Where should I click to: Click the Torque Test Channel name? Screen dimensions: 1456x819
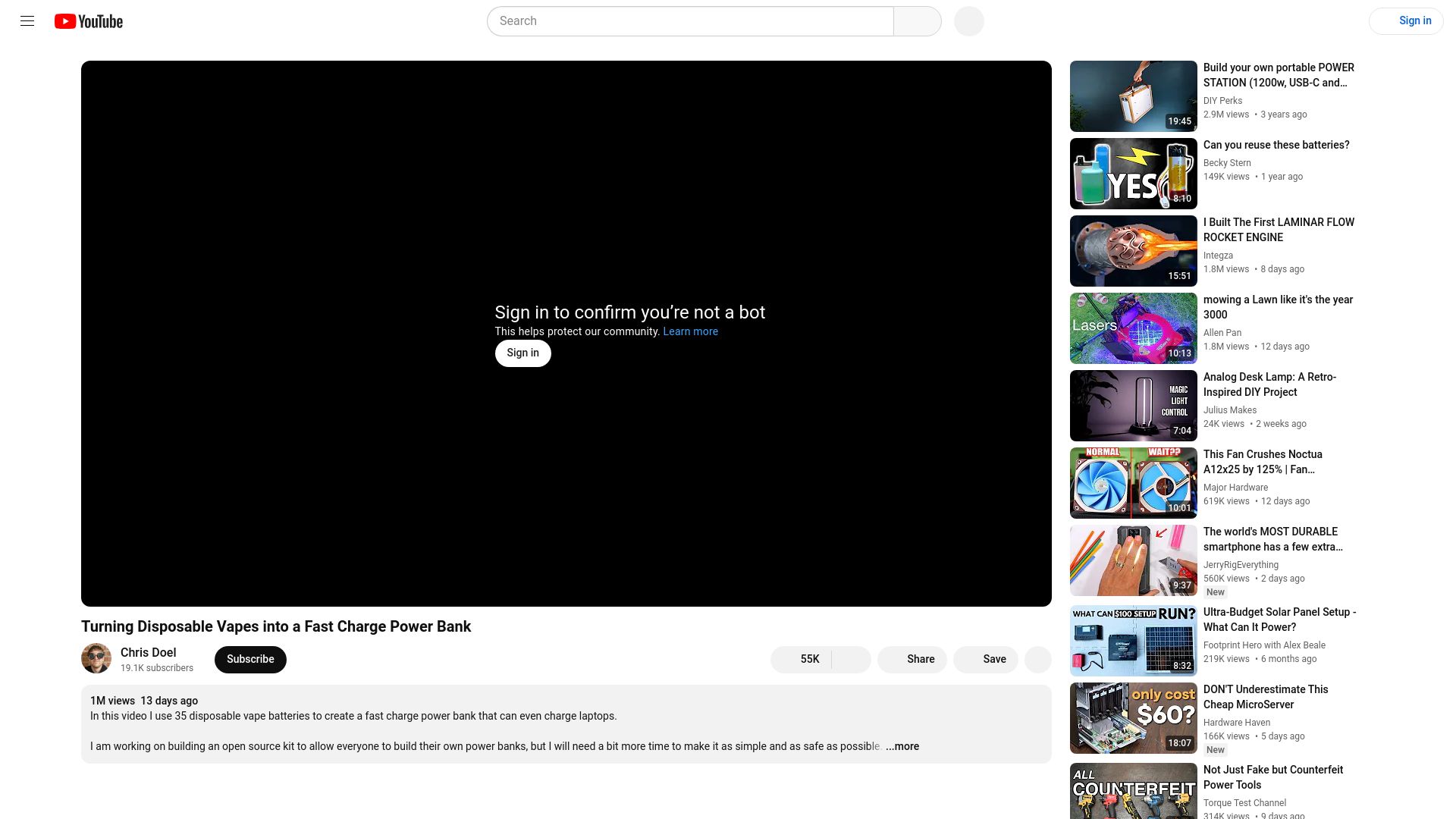pyautogui.click(x=1244, y=803)
